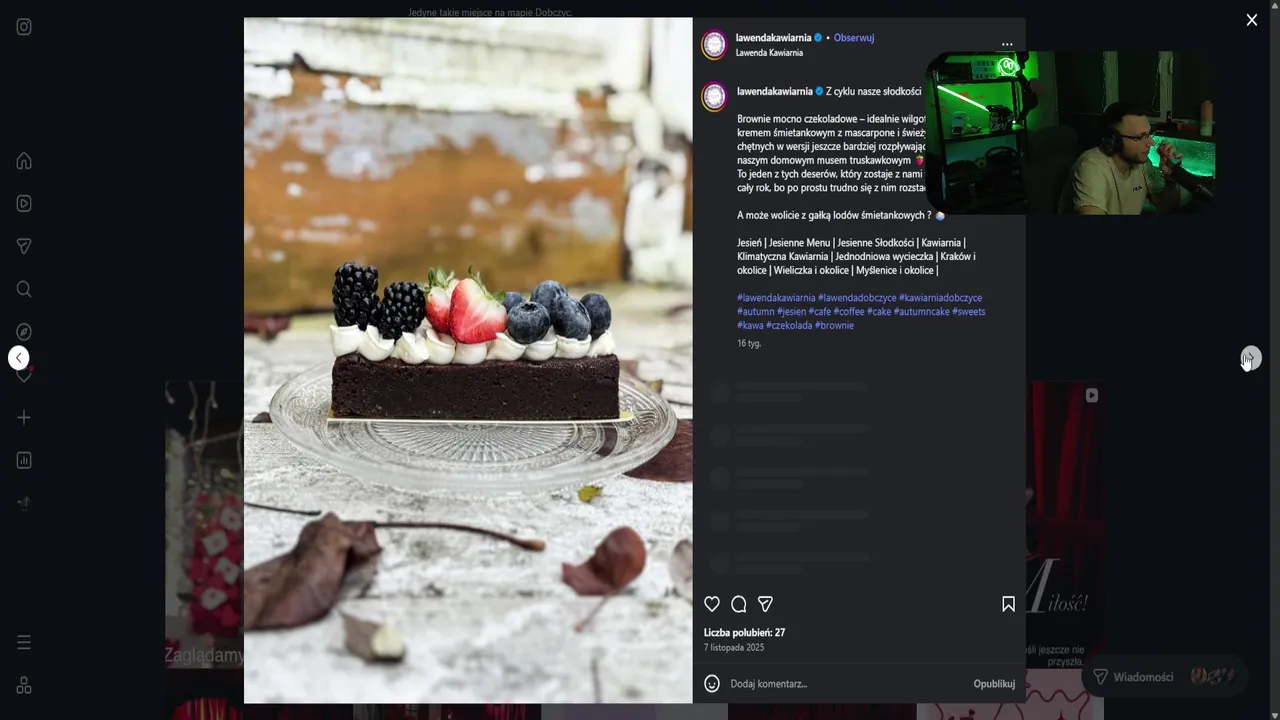Focus the Dodaj komentarz input field

coord(845,684)
